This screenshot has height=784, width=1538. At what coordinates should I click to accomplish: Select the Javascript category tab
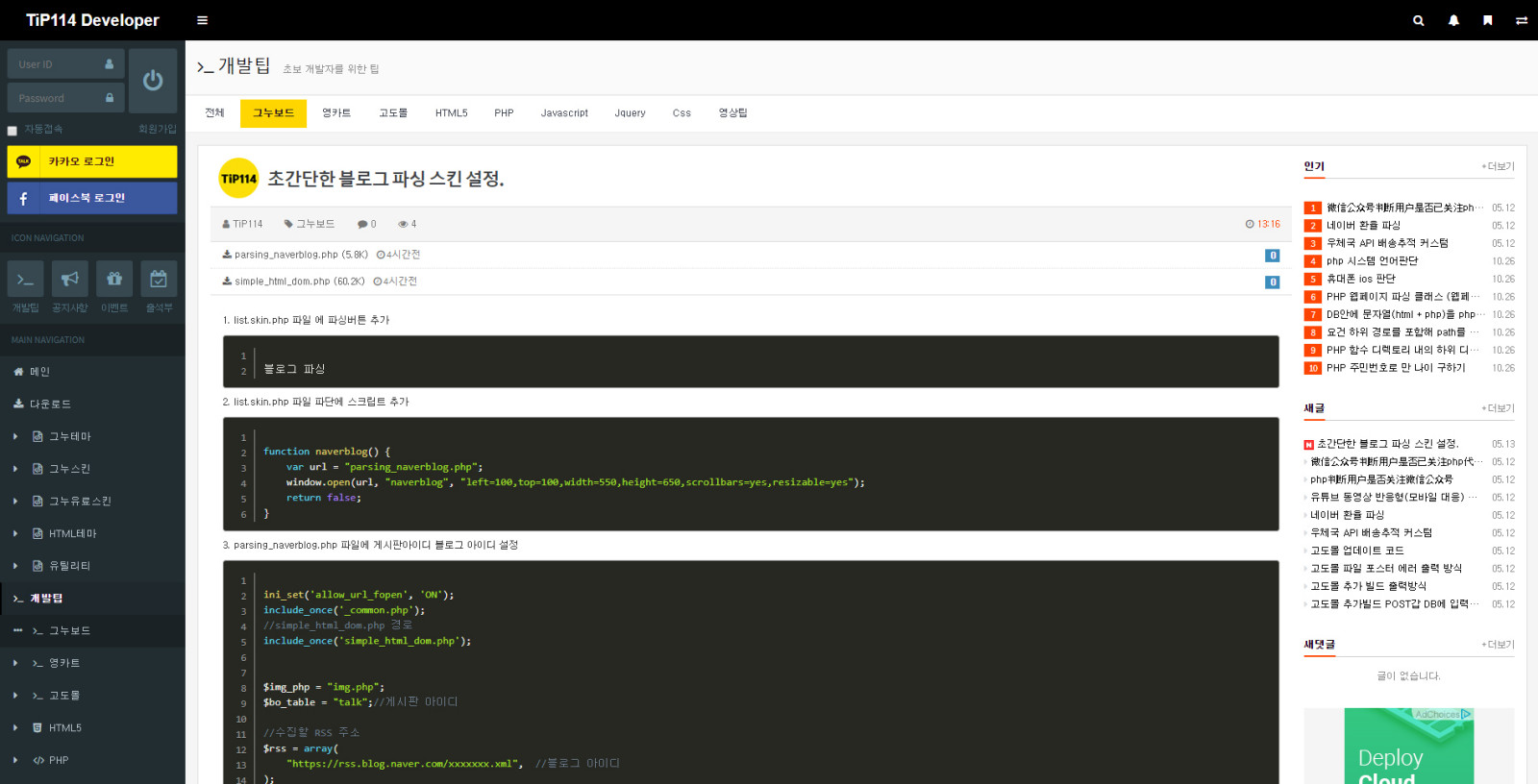[564, 113]
